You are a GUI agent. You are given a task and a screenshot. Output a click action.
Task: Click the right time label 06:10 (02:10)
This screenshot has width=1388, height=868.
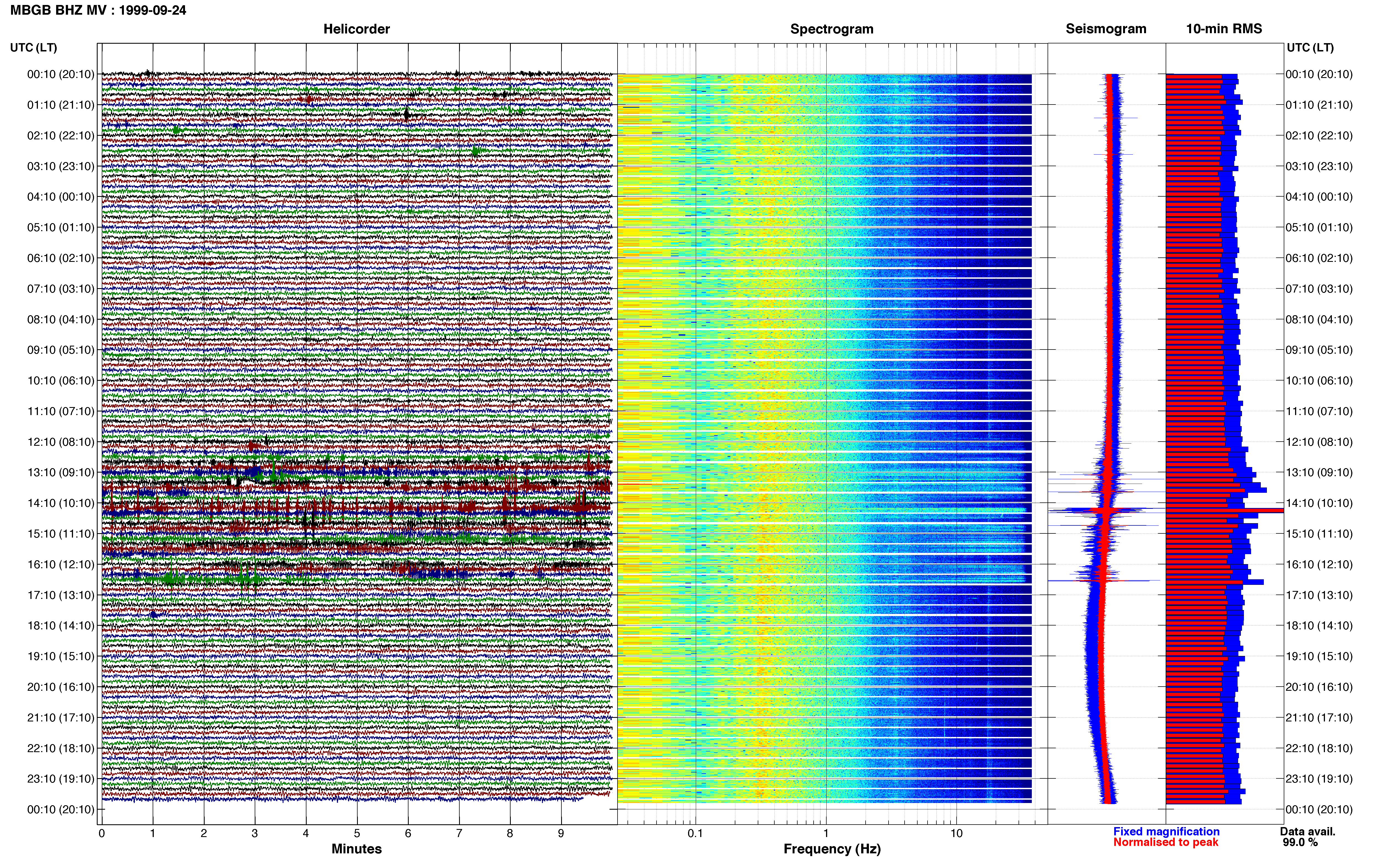click(1319, 258)
